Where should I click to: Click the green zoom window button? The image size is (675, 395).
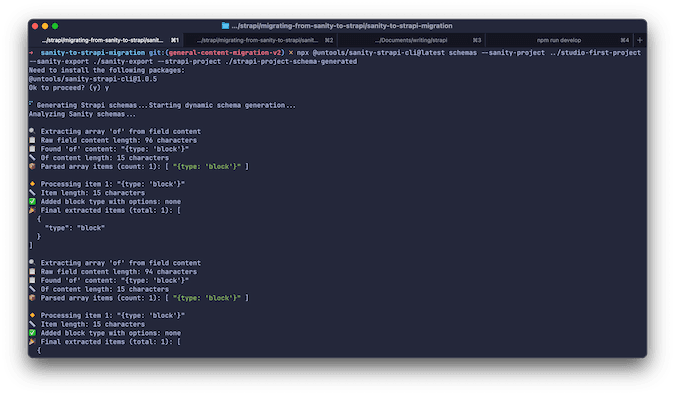click(x=55, y=26)
